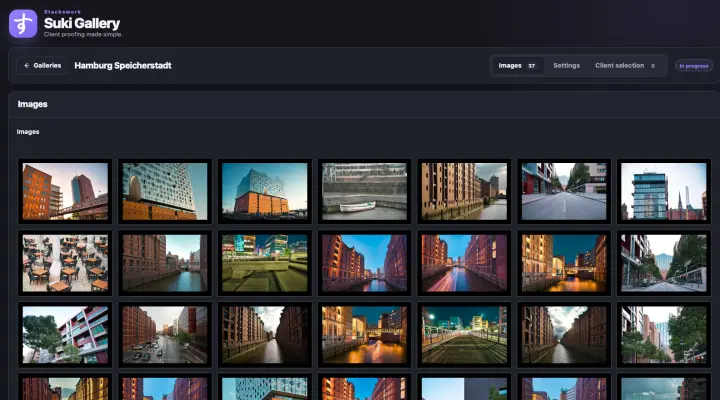This screenshot has width=720, height=400.
Task: Open the white boat in canal thumbnail
Action: pyautogui.click(x=365, y=192)
